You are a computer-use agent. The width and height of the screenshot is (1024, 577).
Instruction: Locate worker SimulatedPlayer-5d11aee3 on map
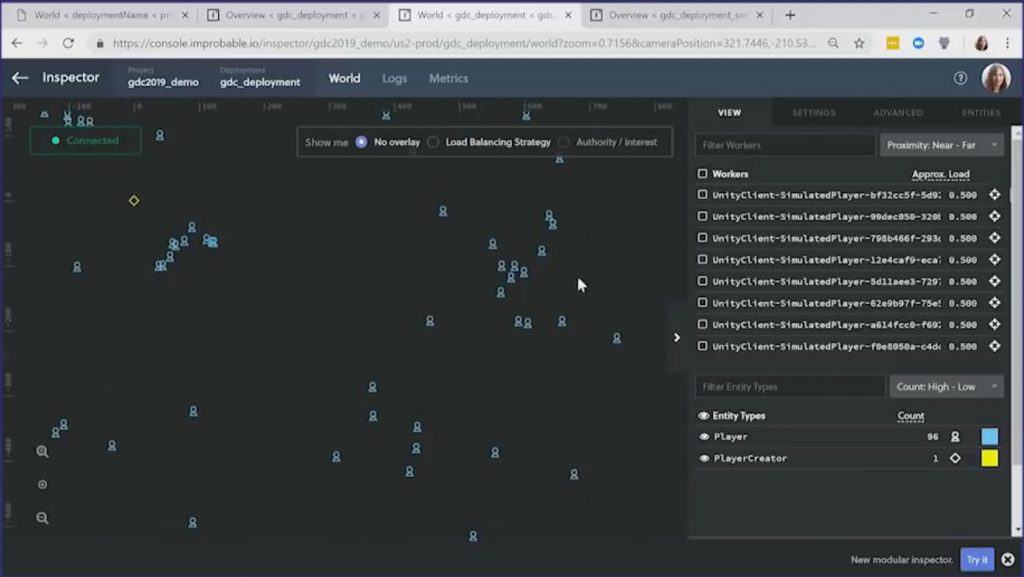tap(995, 281)
